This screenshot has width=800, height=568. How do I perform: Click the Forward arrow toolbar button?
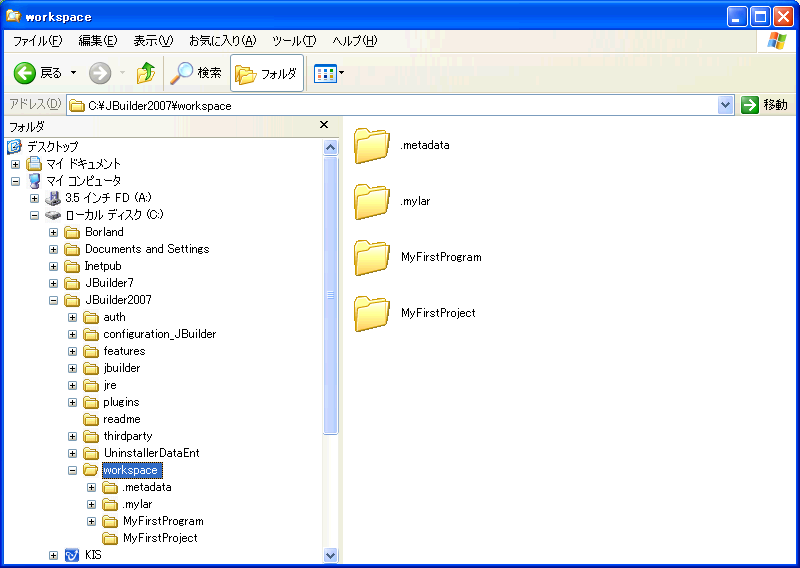(100, 73)
